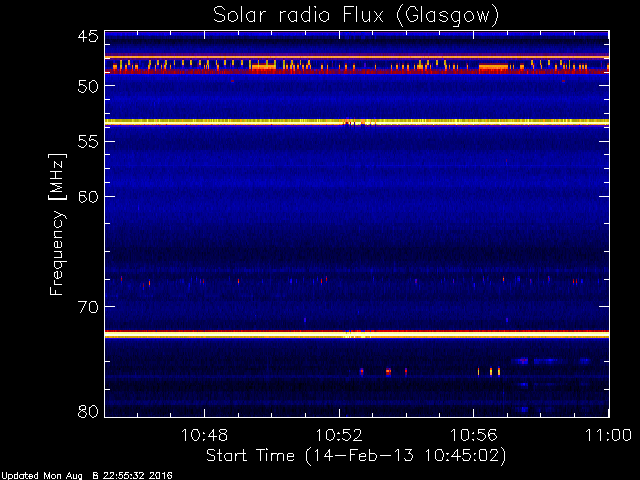Image resolution: width=640 pixels, height=480 pixels.
Task: Select the '70' frequency axis label
Action: 88,307
